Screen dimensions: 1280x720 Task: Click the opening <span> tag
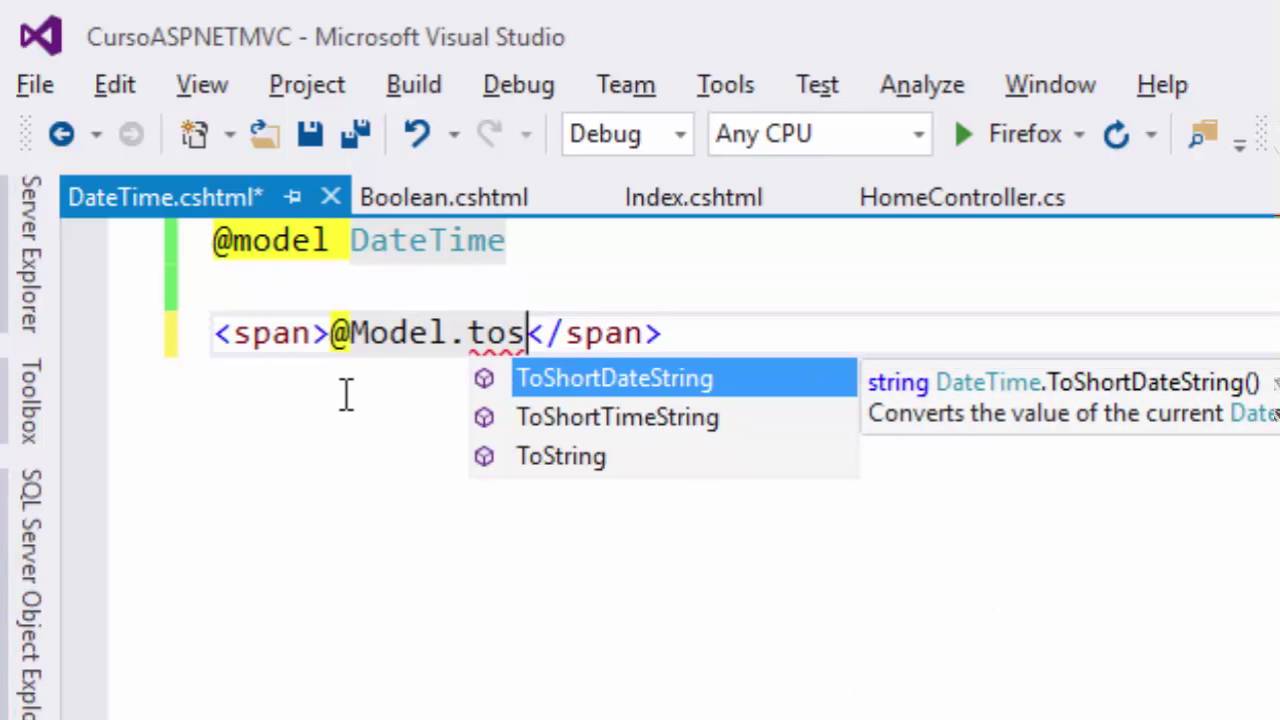tap(271, 333)
